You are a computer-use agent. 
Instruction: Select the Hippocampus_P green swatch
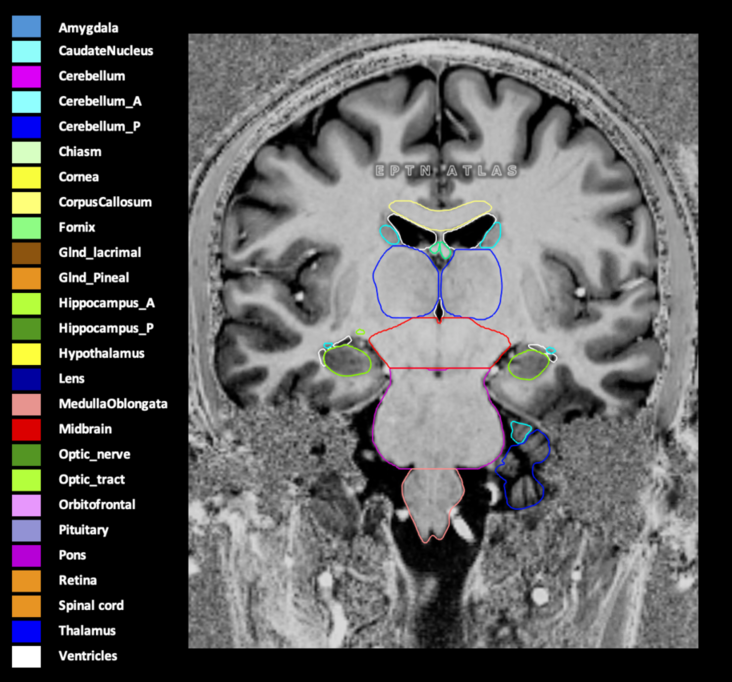tap(26, 329)
